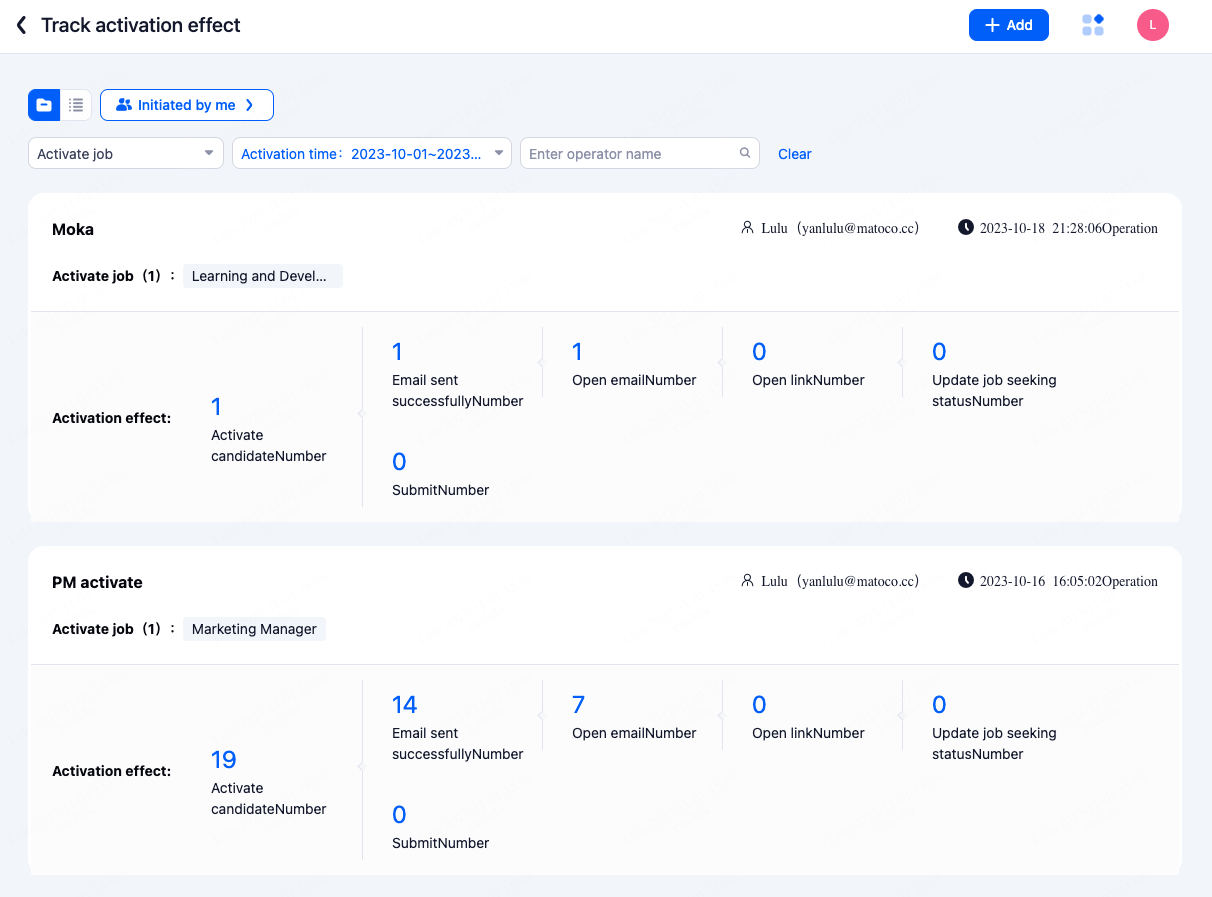Click the Add button

(1008, 26)
